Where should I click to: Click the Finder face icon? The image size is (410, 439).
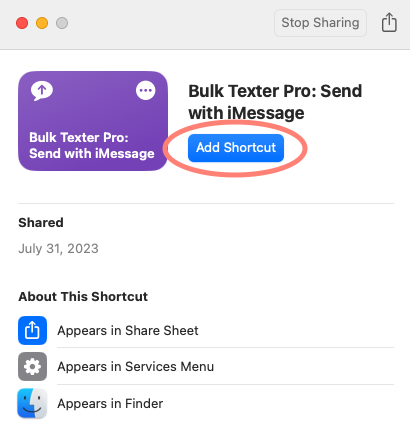(32, 403)
